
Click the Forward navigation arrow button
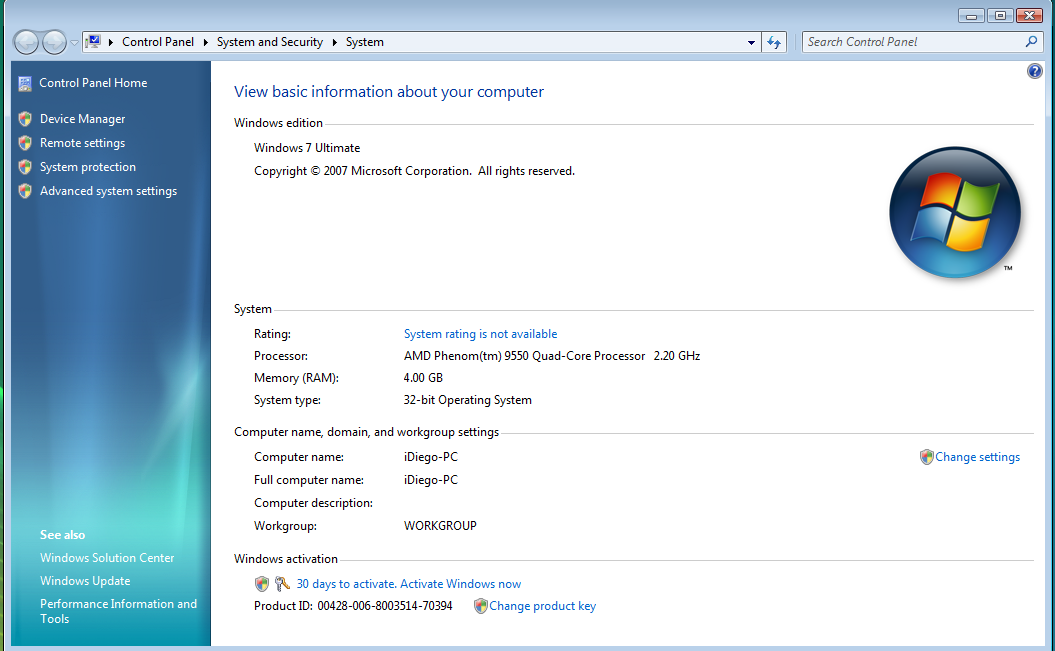tap(54, 42)
